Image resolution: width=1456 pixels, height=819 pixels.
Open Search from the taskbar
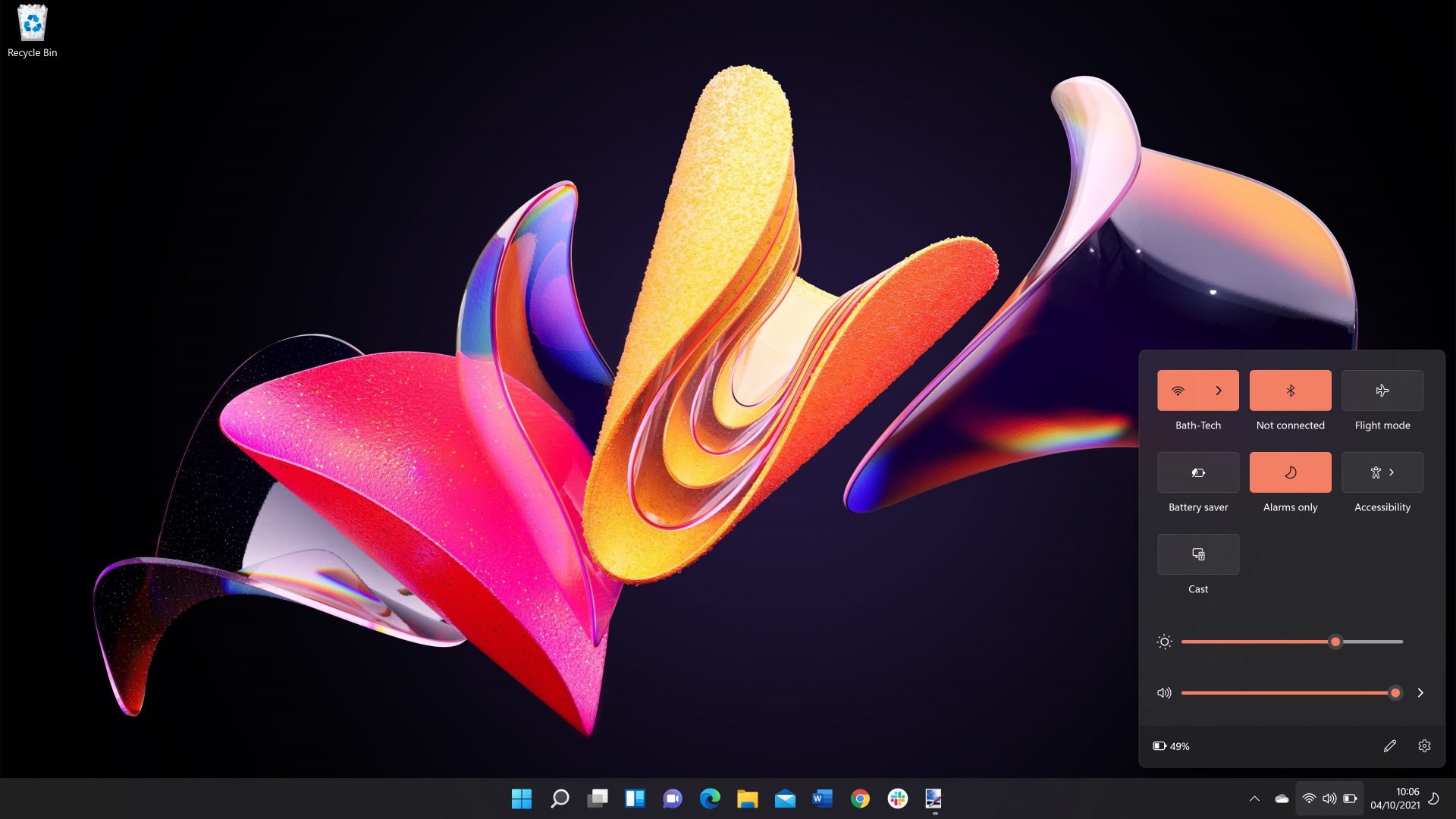point(559,799)
